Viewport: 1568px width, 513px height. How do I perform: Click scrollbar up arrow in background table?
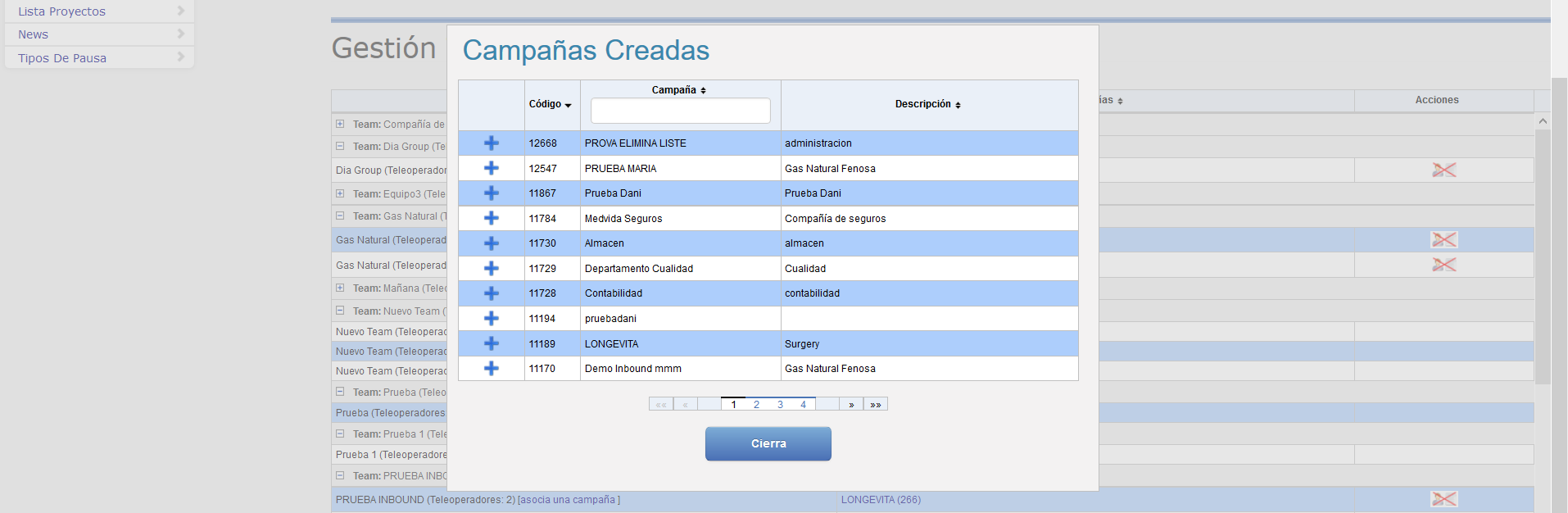1543,121
